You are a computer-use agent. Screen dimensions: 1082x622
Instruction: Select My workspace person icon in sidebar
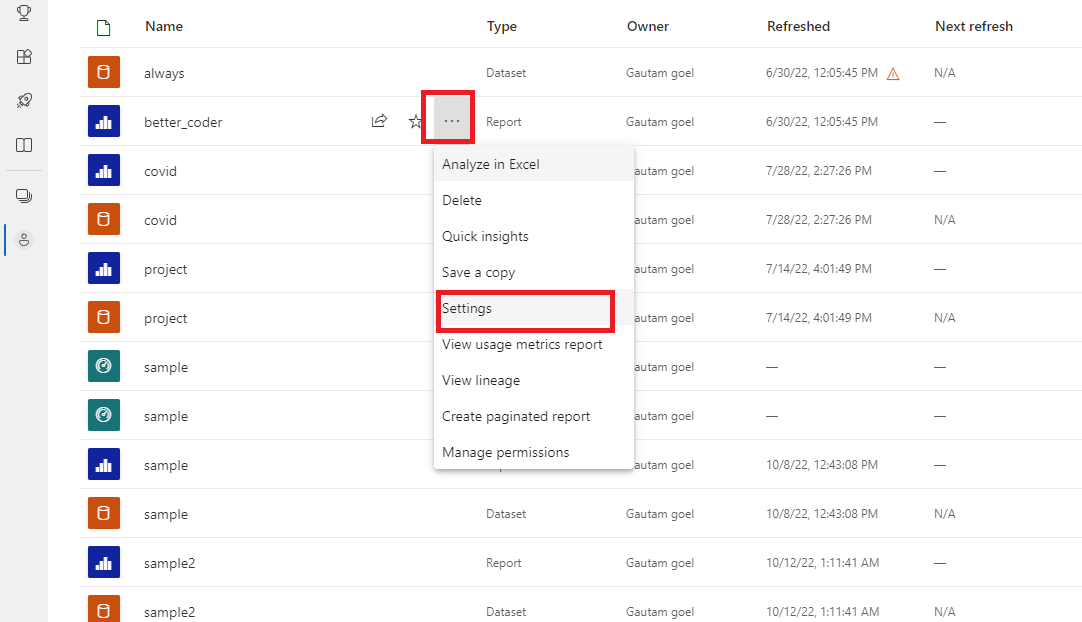pos(25,240)
